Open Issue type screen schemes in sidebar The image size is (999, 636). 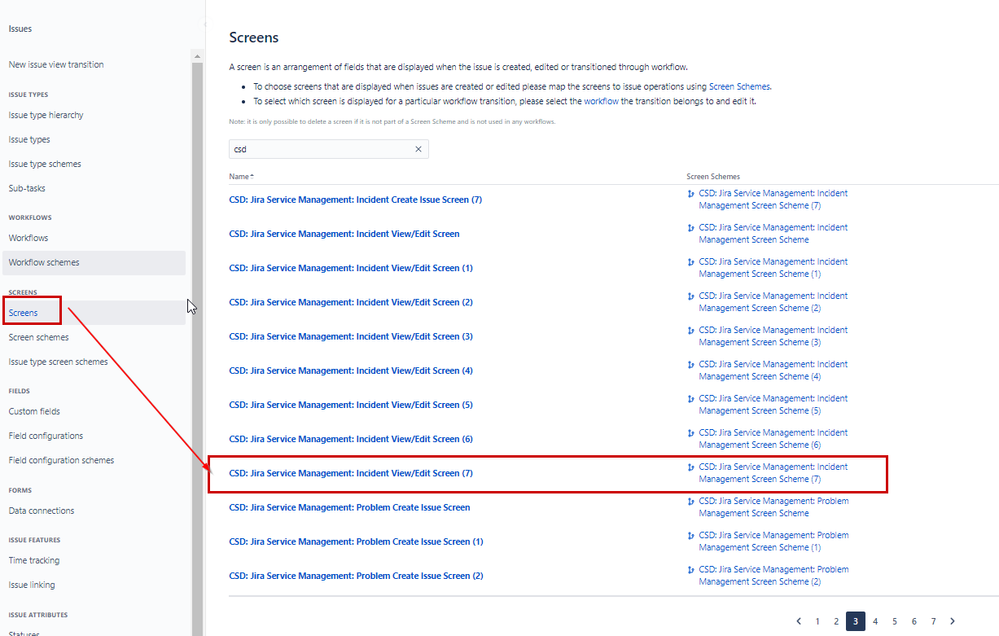[x=58, y=362]
